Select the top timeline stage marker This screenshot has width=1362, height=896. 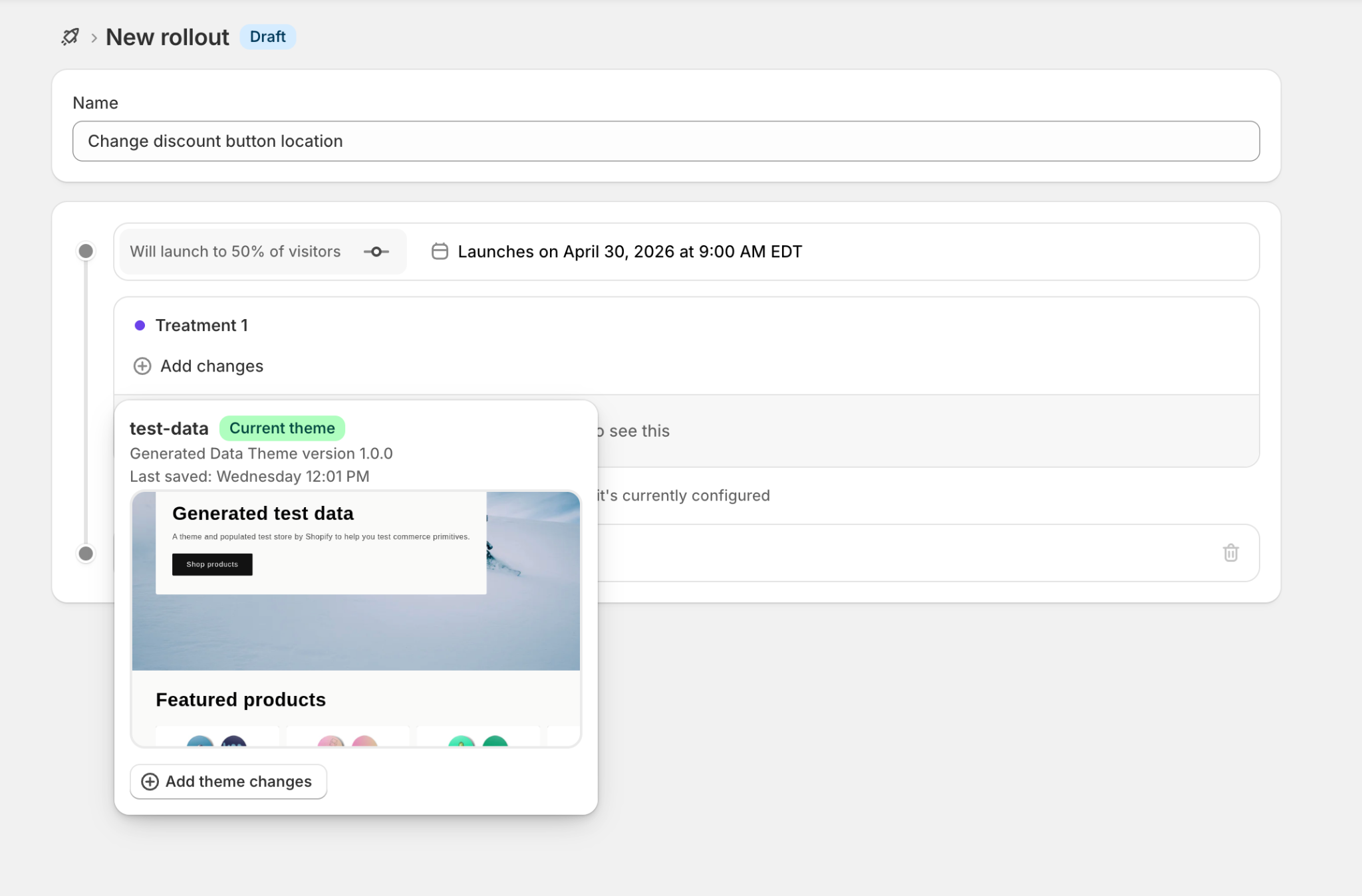tap(86, 251)
